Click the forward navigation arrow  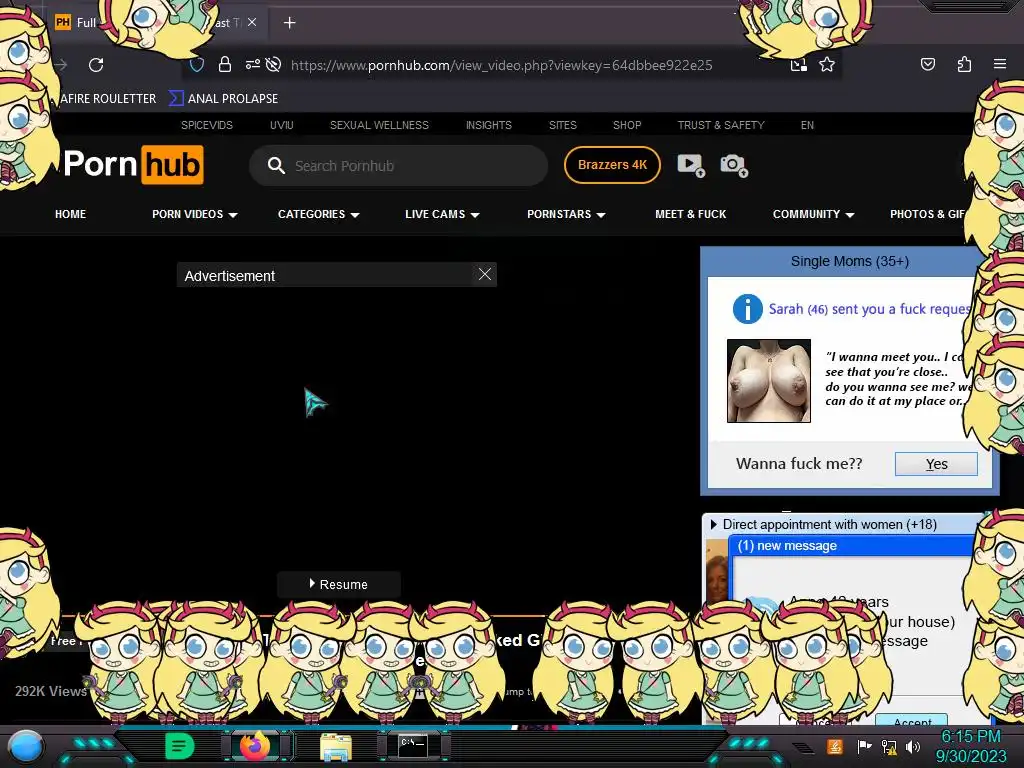[61, 65]
